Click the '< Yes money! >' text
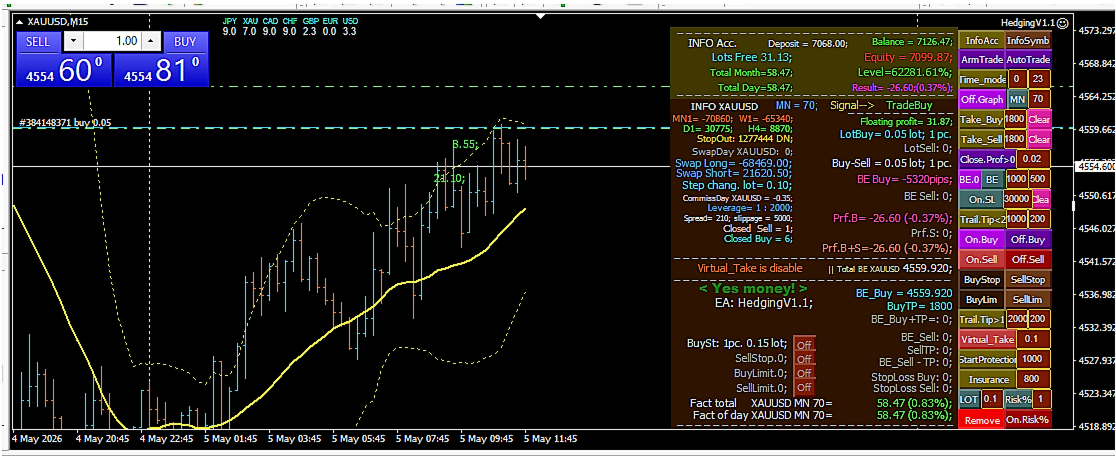 point(752,289)
